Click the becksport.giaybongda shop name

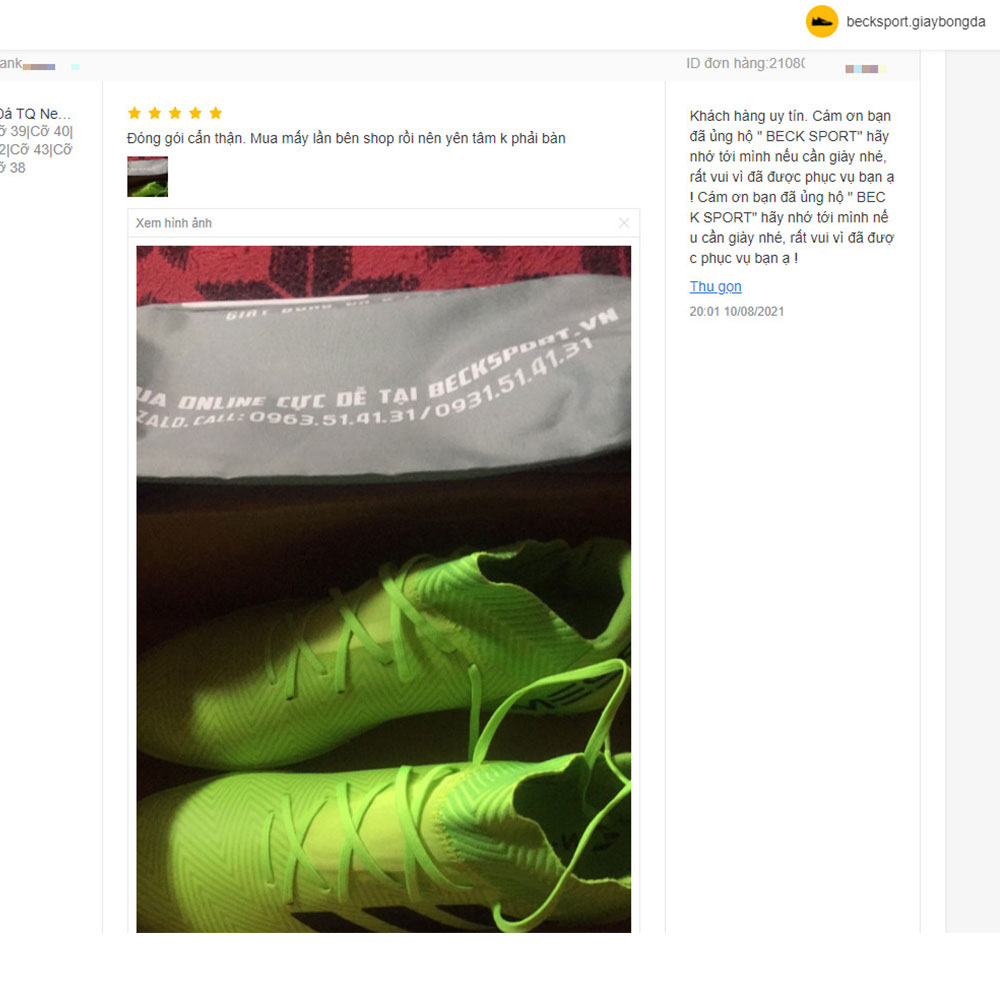click(915, 22)
